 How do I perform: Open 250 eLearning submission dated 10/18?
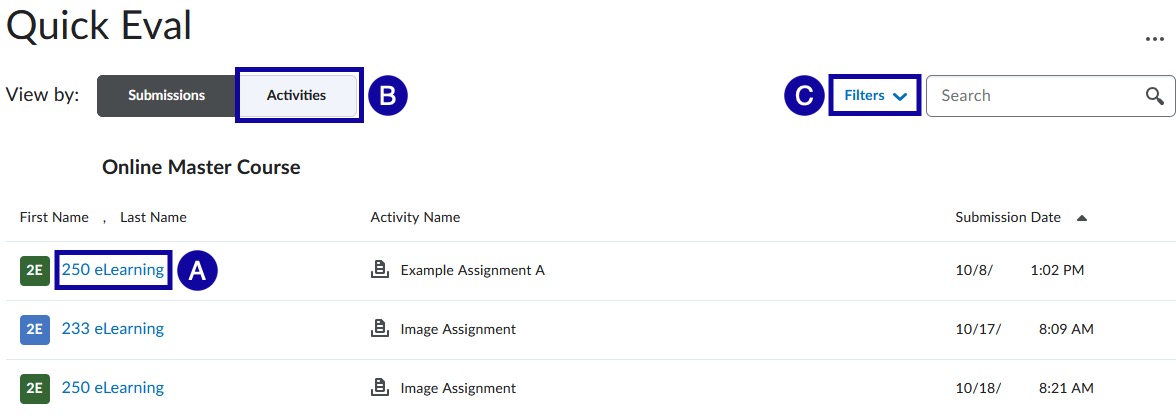coord(113,388)
